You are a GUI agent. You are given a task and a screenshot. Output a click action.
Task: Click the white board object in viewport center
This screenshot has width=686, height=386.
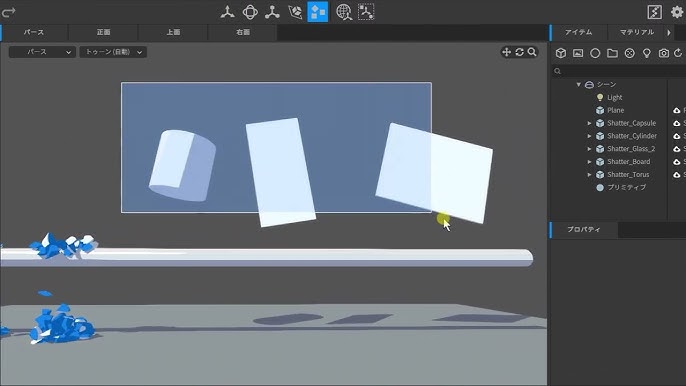pos(280,172)
